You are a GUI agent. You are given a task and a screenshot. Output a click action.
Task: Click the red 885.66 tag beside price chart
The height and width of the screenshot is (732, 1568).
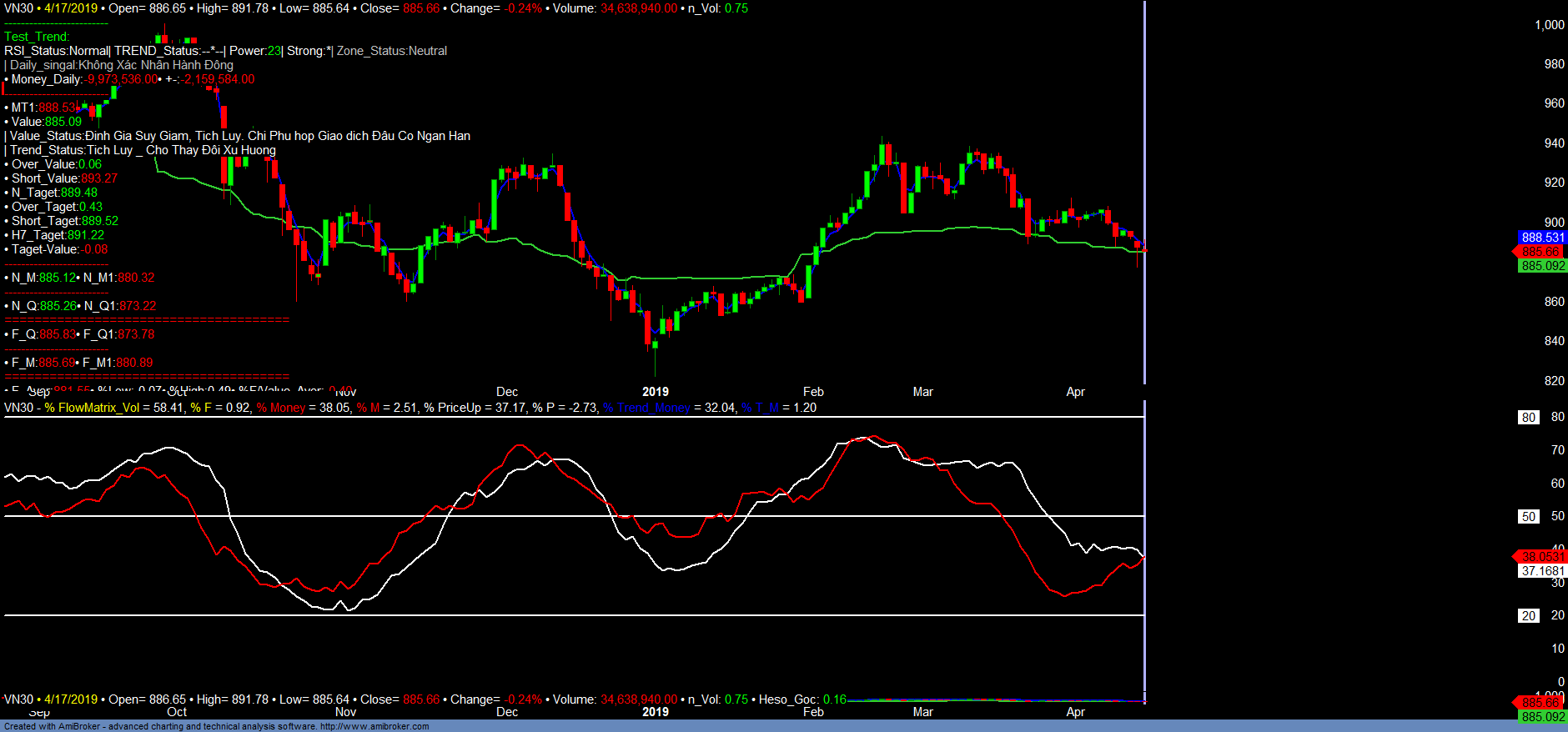(x=1540, y=252)
